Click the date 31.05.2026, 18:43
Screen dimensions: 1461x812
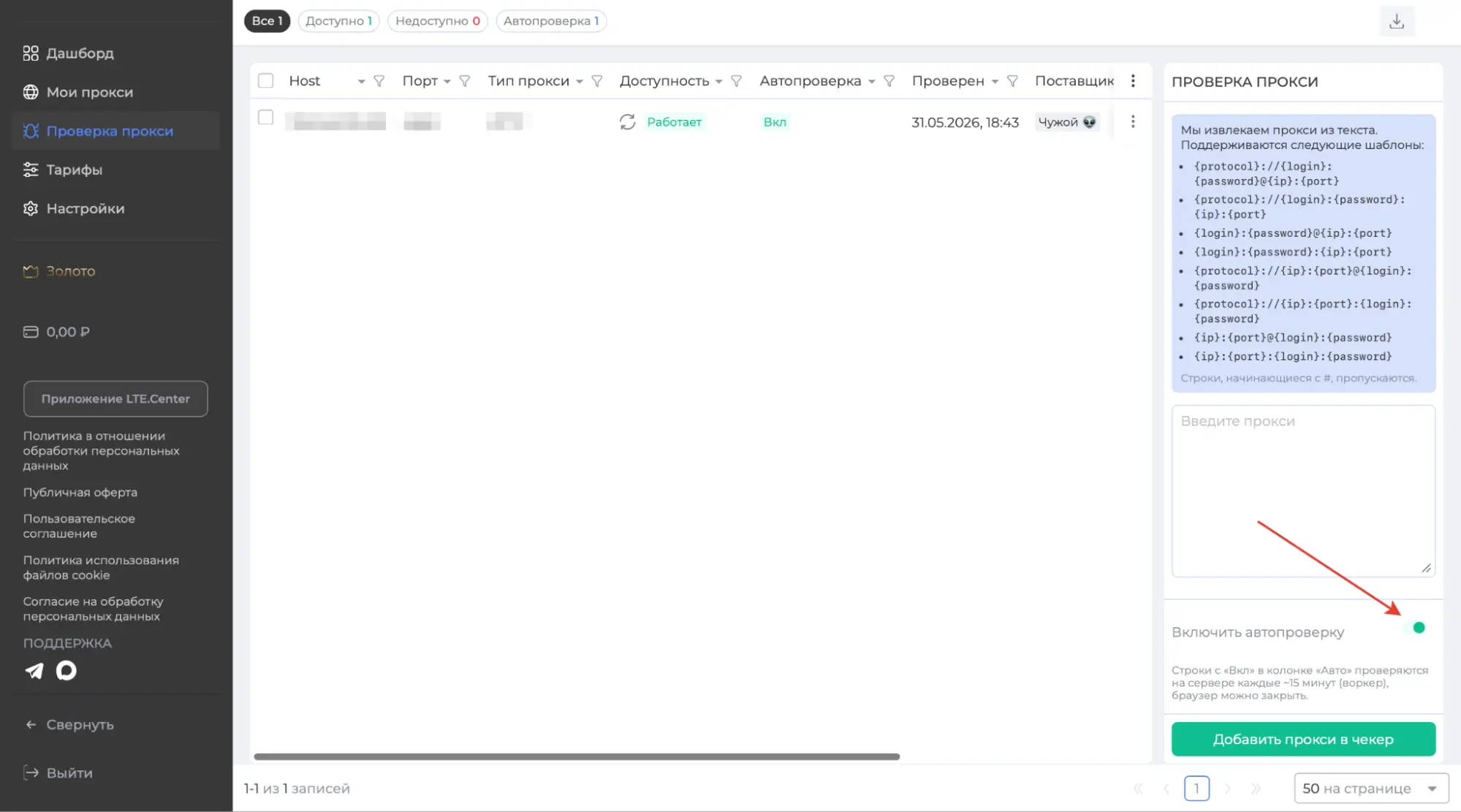(965, 123)
